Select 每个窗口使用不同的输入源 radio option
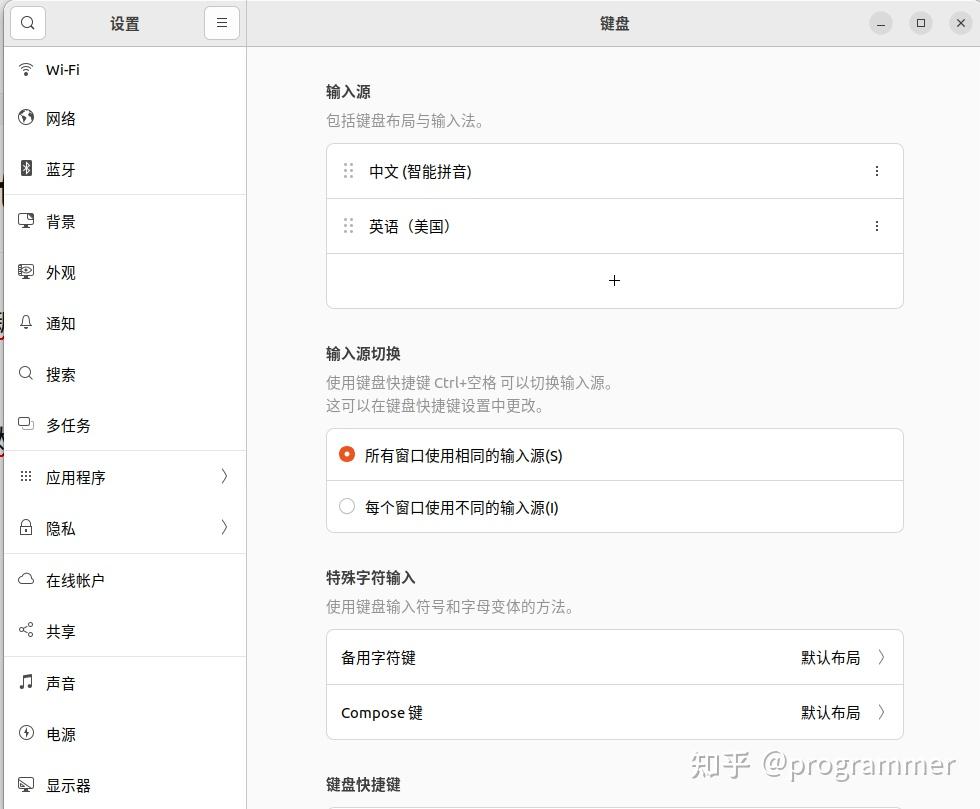Image resolution: width=980 pixels, height=809 pixels. [x=347, y=506]
